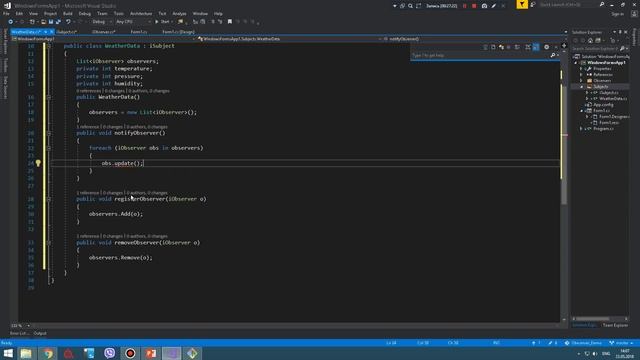Viewport: 640px width, 360px height.
Task: Click the recorder pencil draw icon
Action: 493,6
